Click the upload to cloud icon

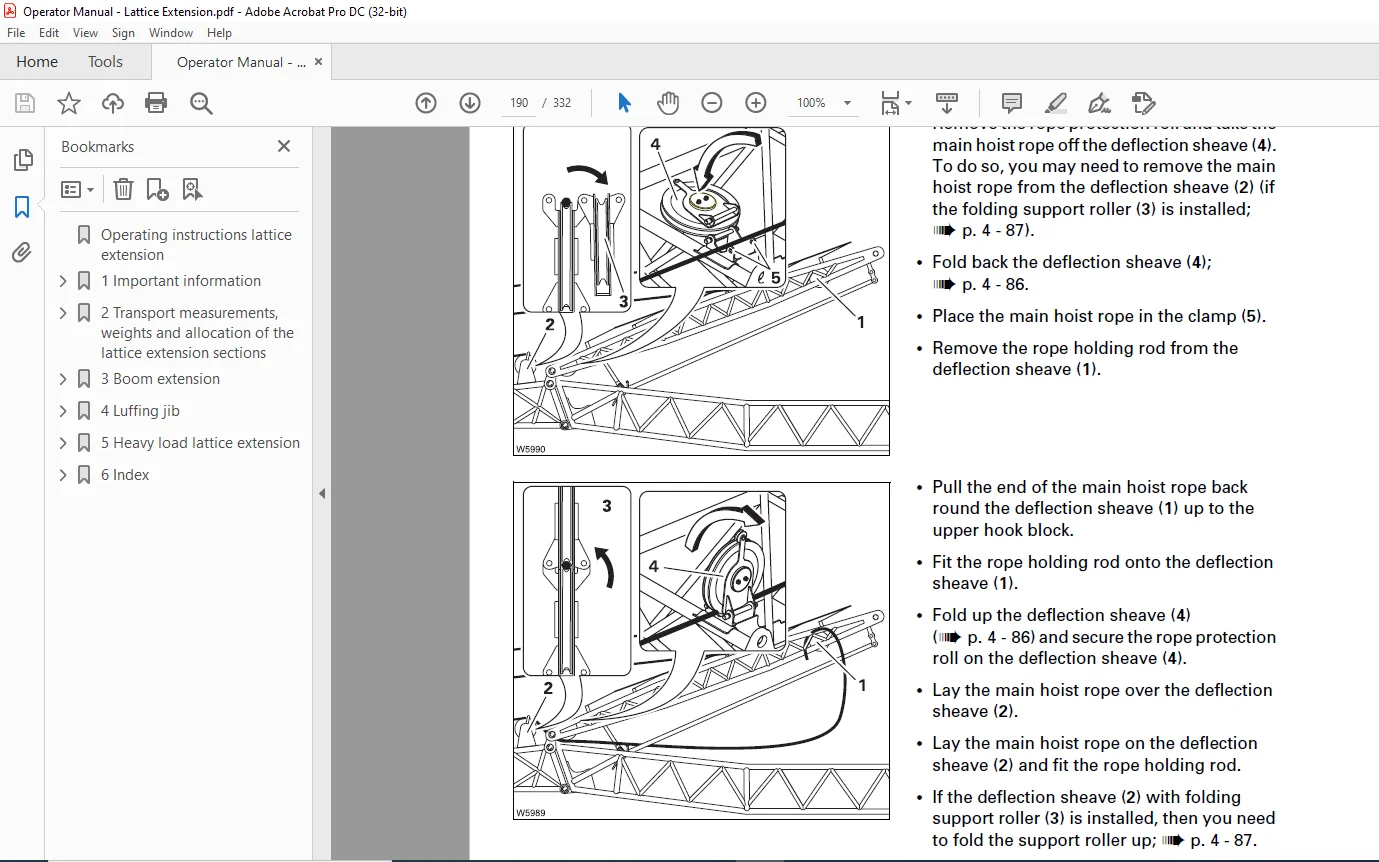pyautogui.click(x=113, y=103)
